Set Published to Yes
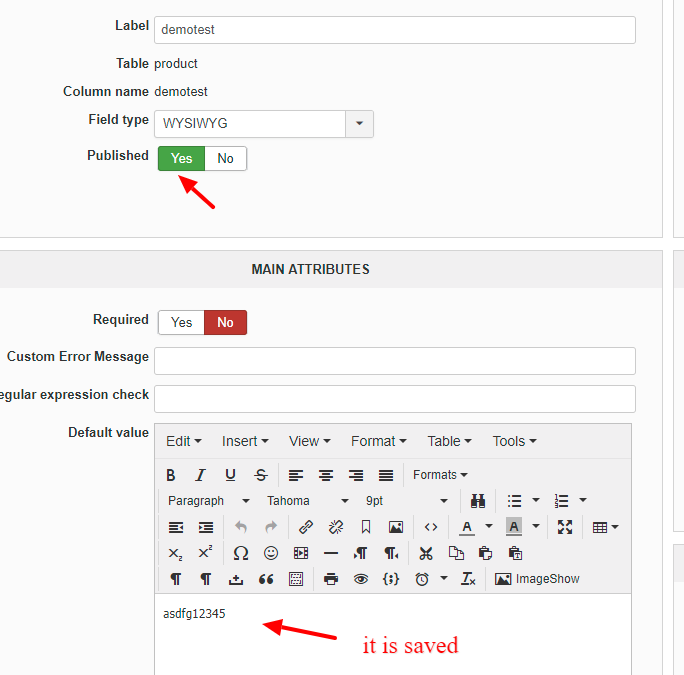Viewport: 684px width, 675px height. click(181, 158)
